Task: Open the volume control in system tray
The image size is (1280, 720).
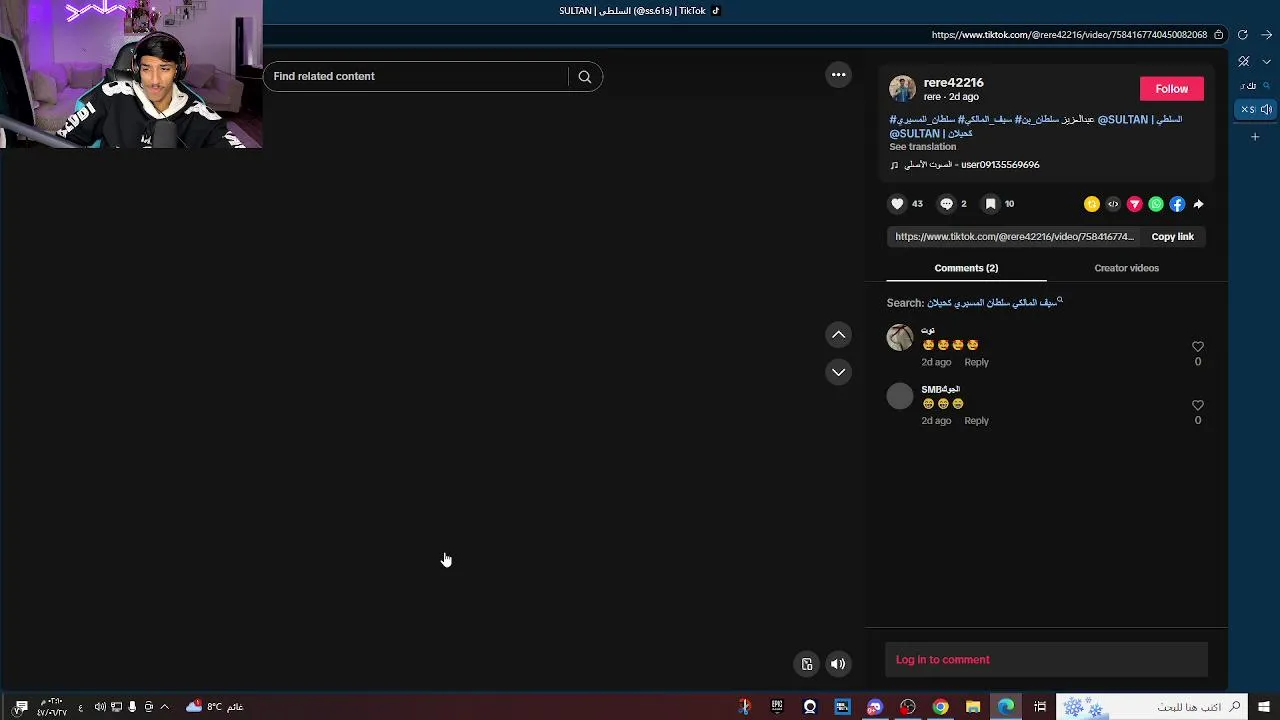Action: [100, 707]
